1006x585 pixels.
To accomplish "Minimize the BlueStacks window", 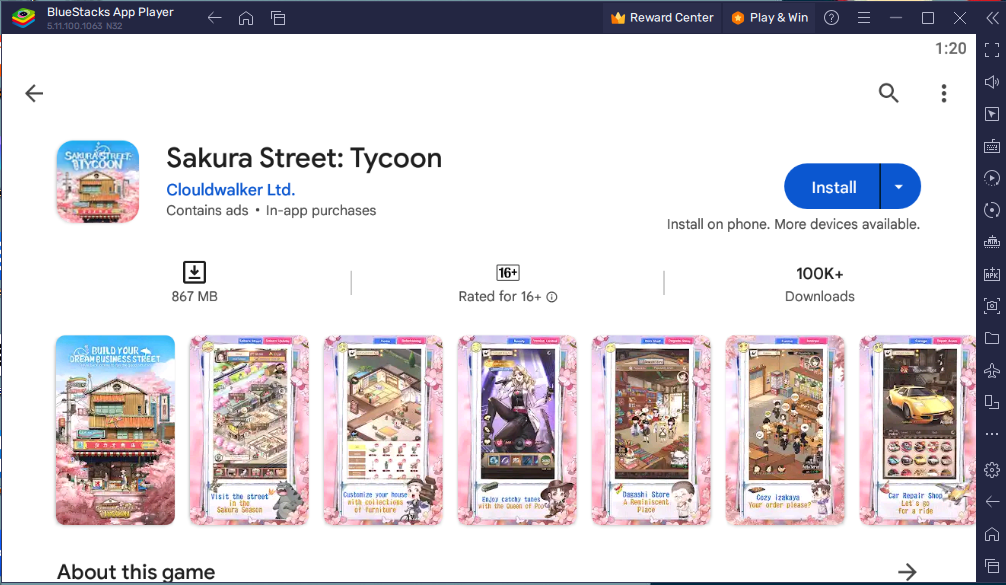I will pos(896,18).
